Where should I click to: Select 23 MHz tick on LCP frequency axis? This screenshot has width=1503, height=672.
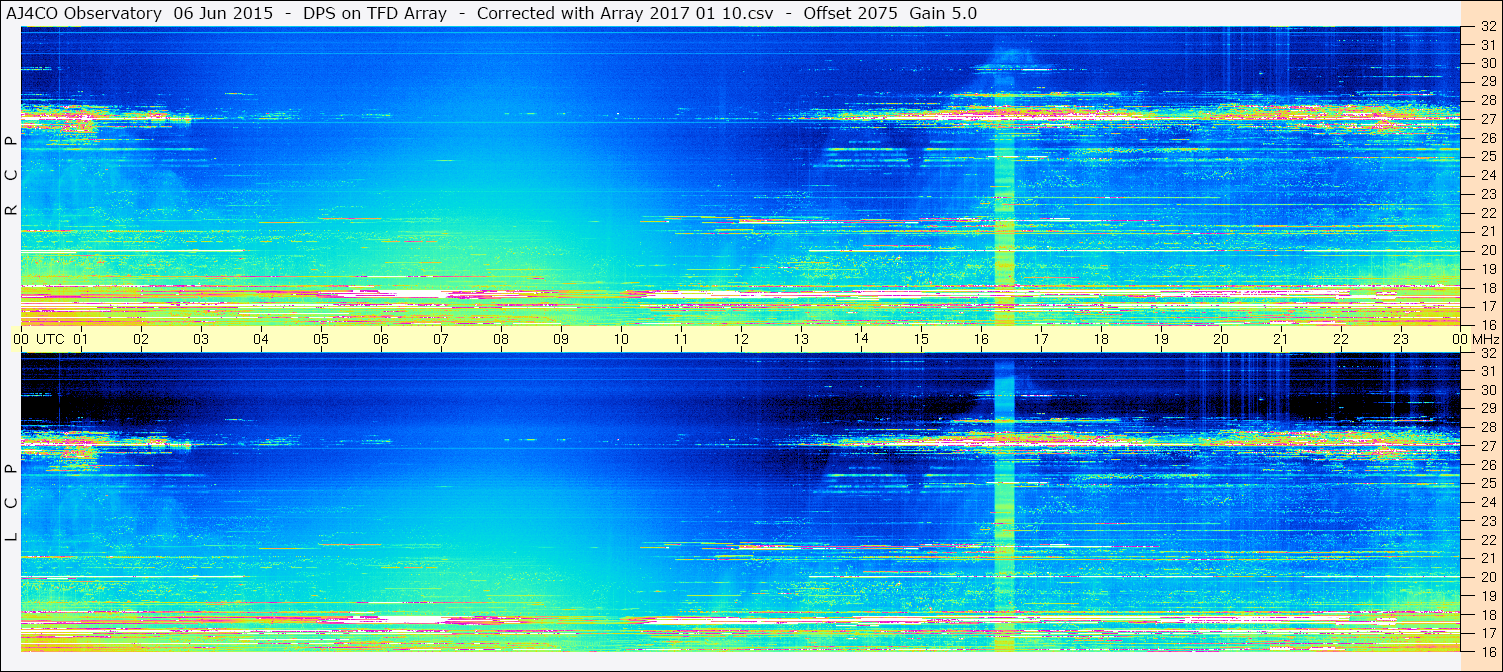coord(1487,521)
